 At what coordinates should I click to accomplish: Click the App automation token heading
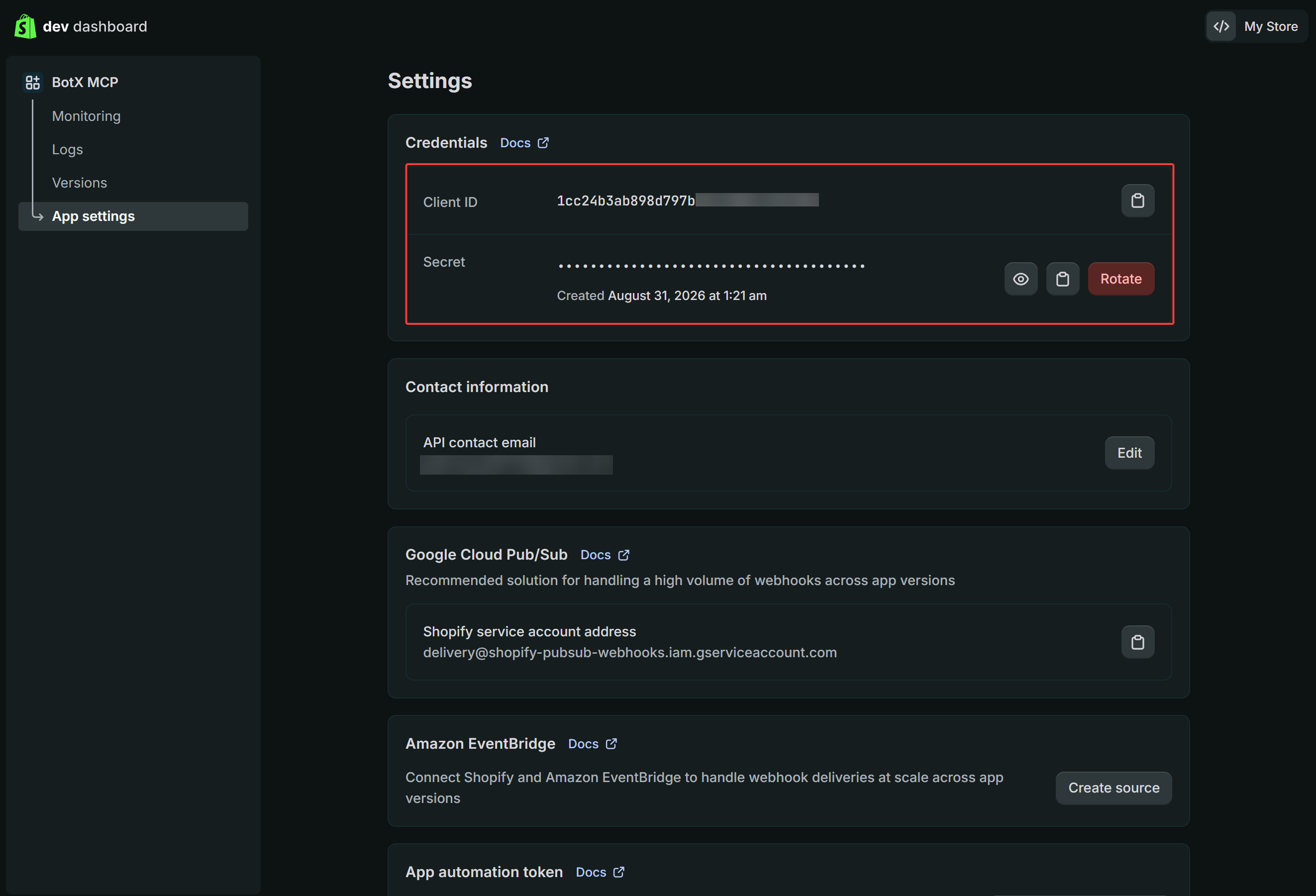pyautogui.click(x=484, y=872)
